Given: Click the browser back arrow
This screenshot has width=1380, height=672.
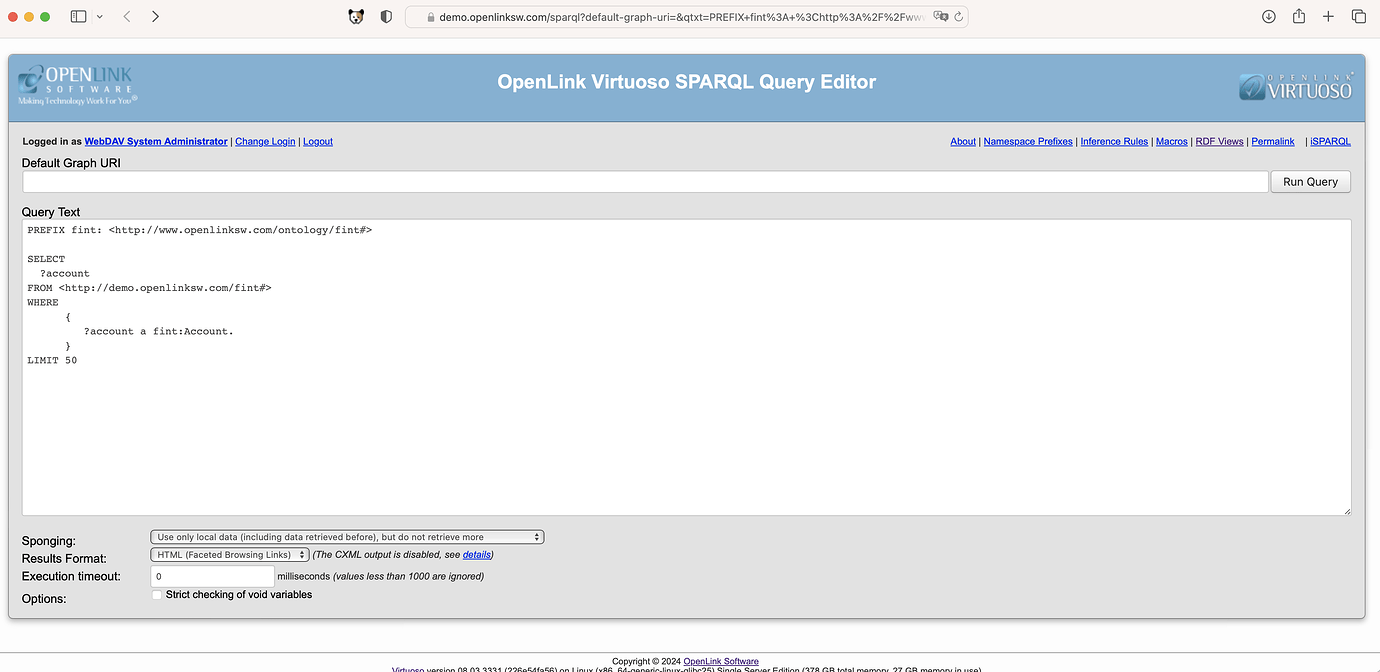Looking at the screenshot, I should [x=127, y=17].
